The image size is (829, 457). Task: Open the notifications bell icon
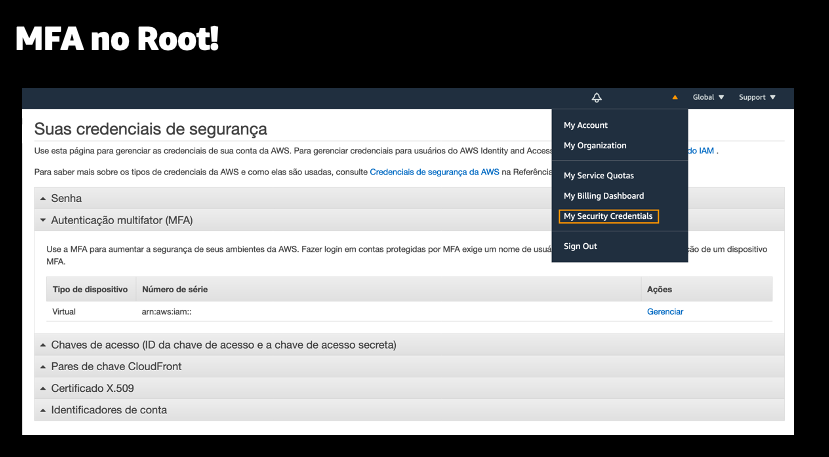pos(596,97)
